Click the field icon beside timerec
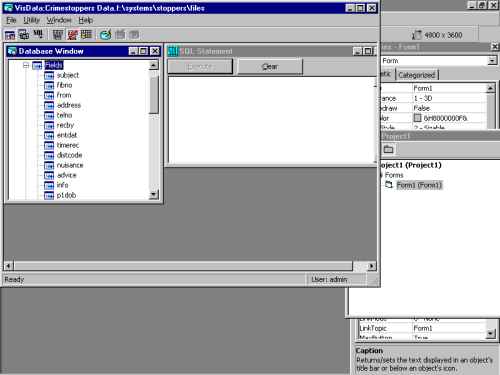Screen dimensions: 500x375 (x=49, y=146)
